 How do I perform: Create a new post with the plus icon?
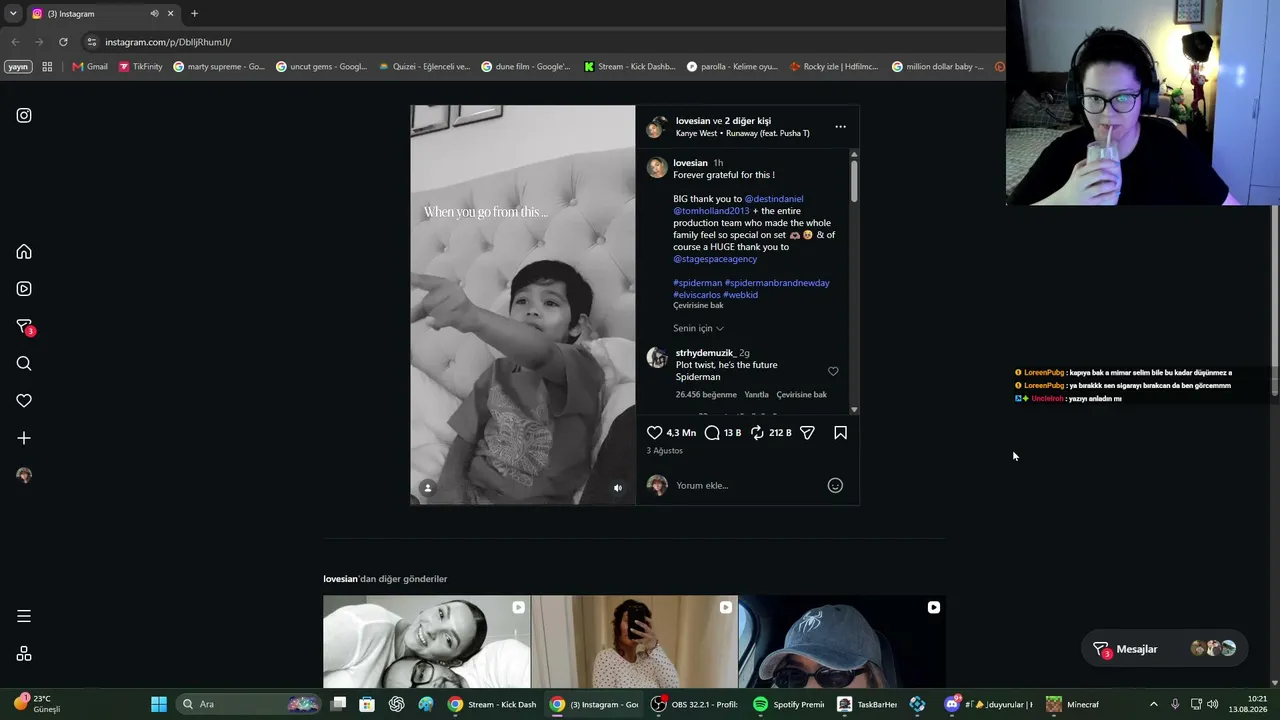point(24,438)
